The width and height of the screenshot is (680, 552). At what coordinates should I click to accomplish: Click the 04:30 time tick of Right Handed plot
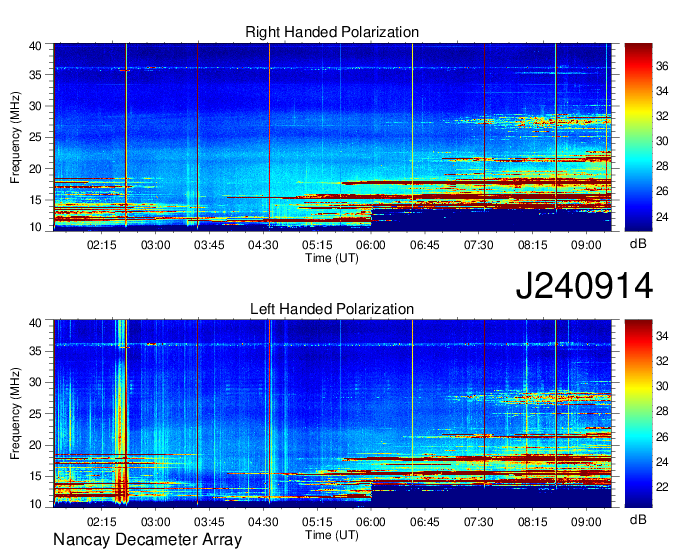pos(263,245)
